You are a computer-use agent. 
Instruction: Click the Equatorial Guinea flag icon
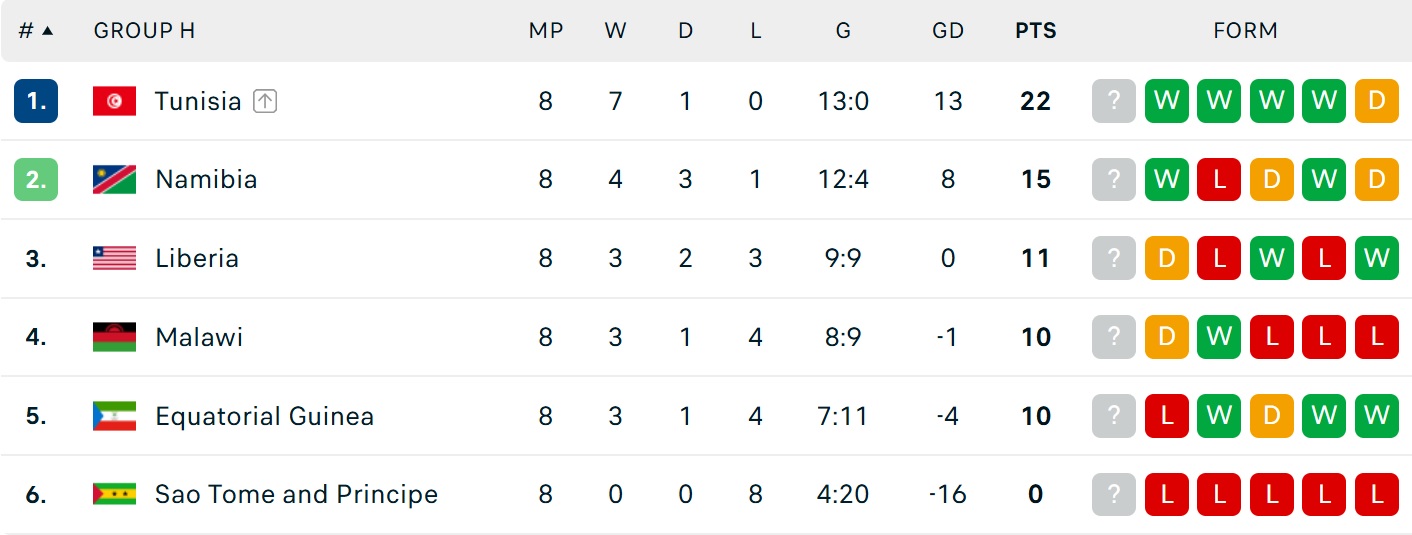(114, 416)
